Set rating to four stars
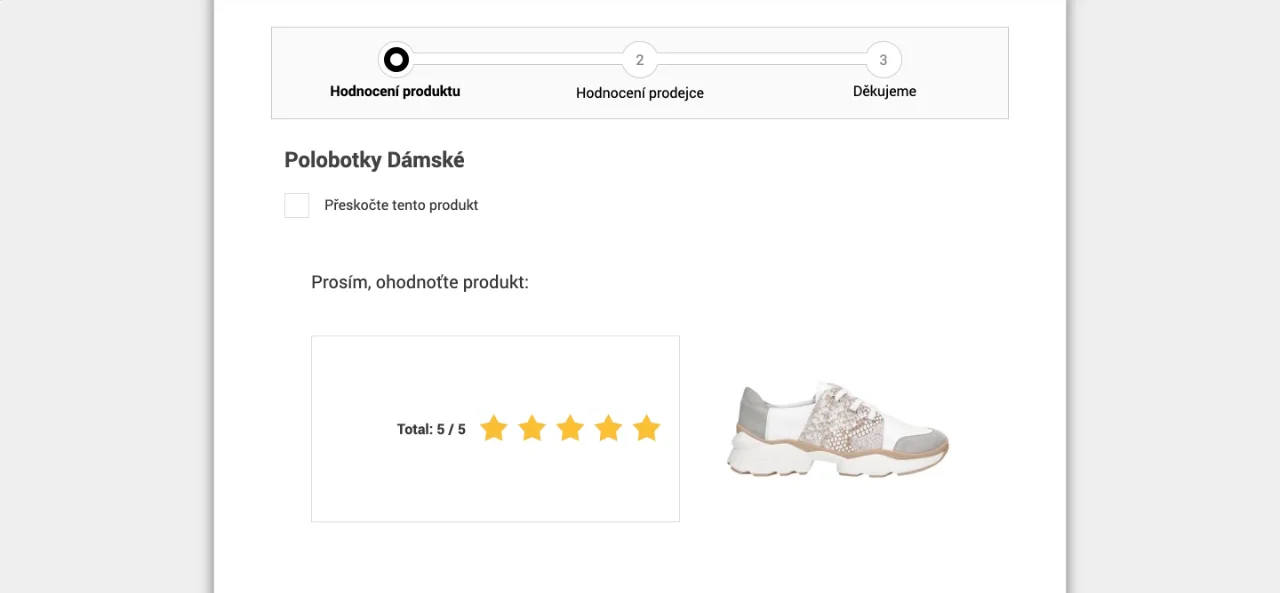The height and width of the screenshot is (593, 1280). pos(608,429)
